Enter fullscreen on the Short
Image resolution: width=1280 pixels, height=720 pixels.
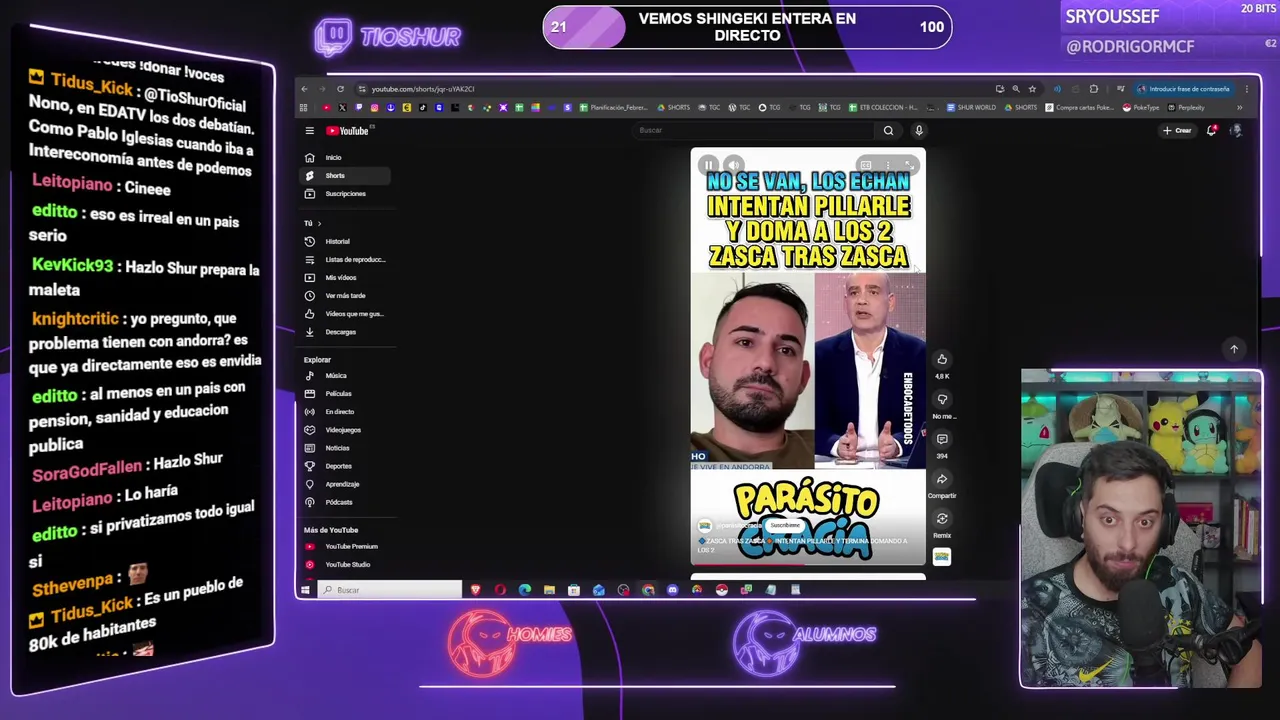point(908,165)
